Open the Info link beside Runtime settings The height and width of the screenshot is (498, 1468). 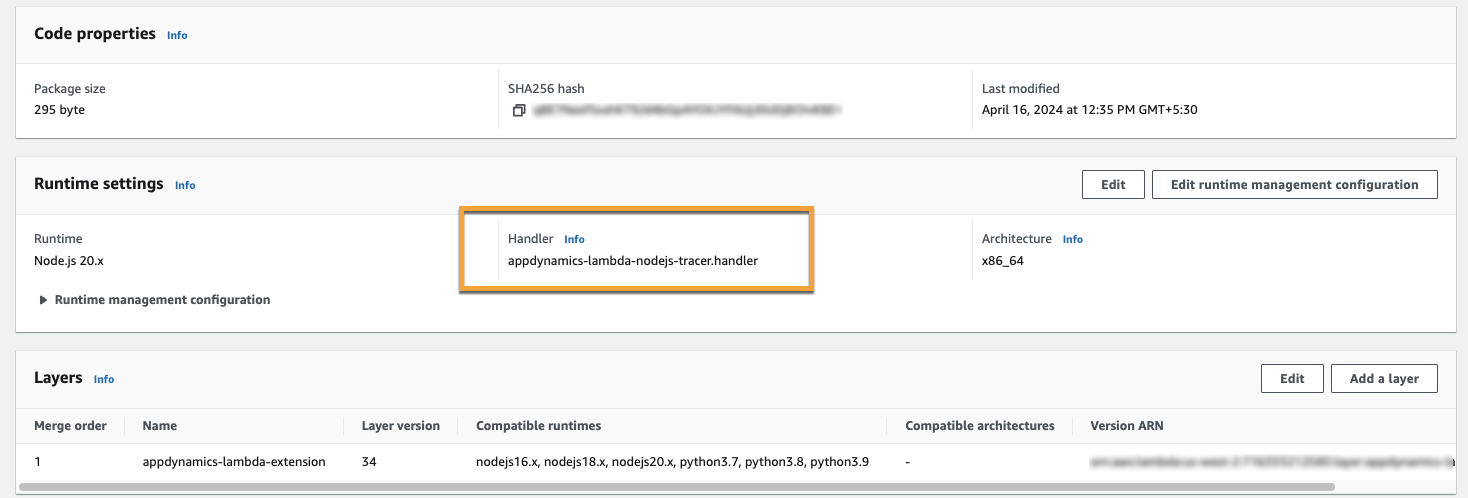point(185,185)
